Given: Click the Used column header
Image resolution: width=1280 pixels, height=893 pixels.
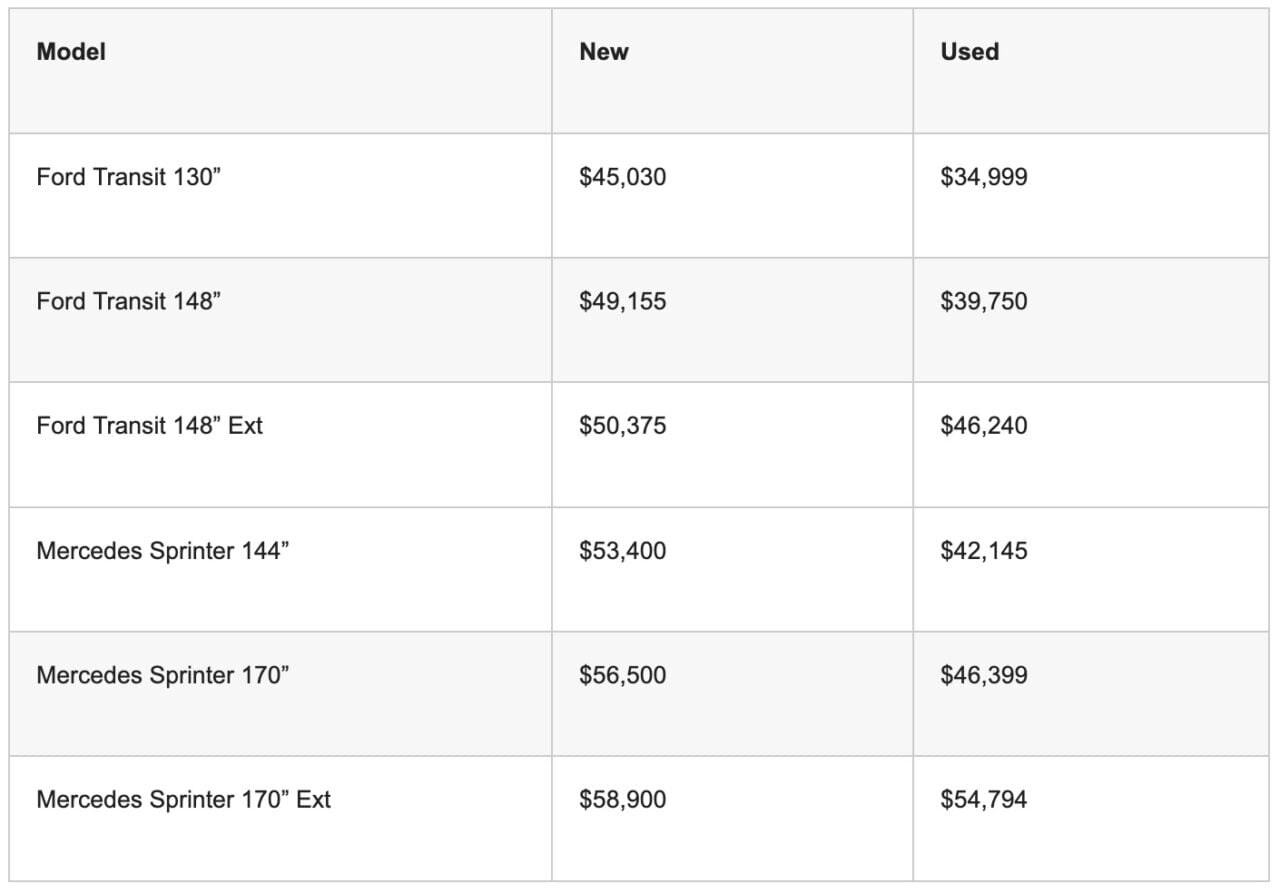Looking at the screenshot, I should [x=969, y=52].
